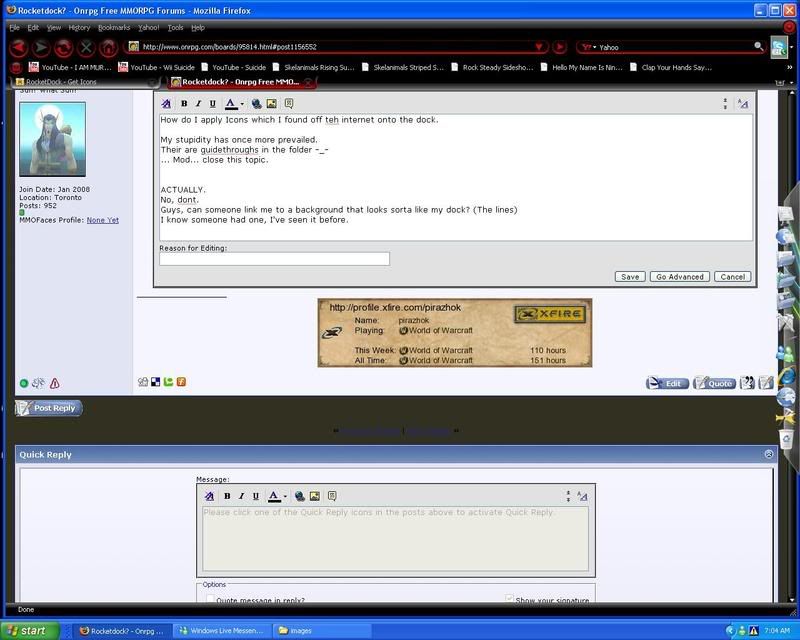Open the URL bar history dropdown arrow
The image size is (800, 640).
click(x=539, y=47)
